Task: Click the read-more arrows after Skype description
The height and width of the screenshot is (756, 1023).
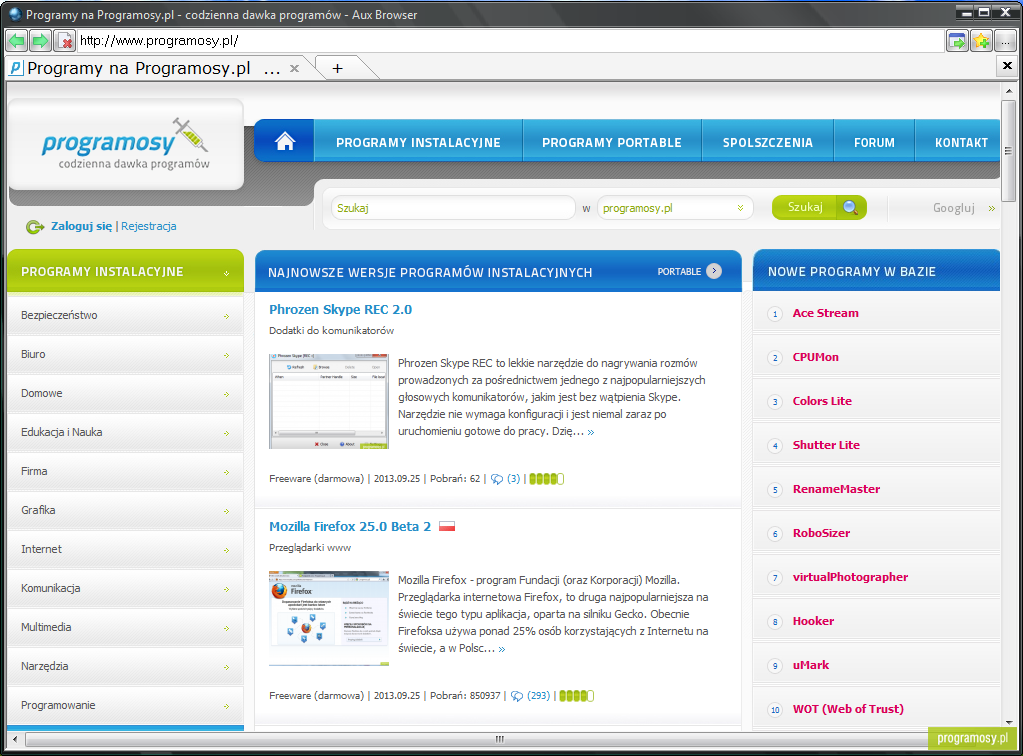Action: pyautogui.click(x=590, y=432)
